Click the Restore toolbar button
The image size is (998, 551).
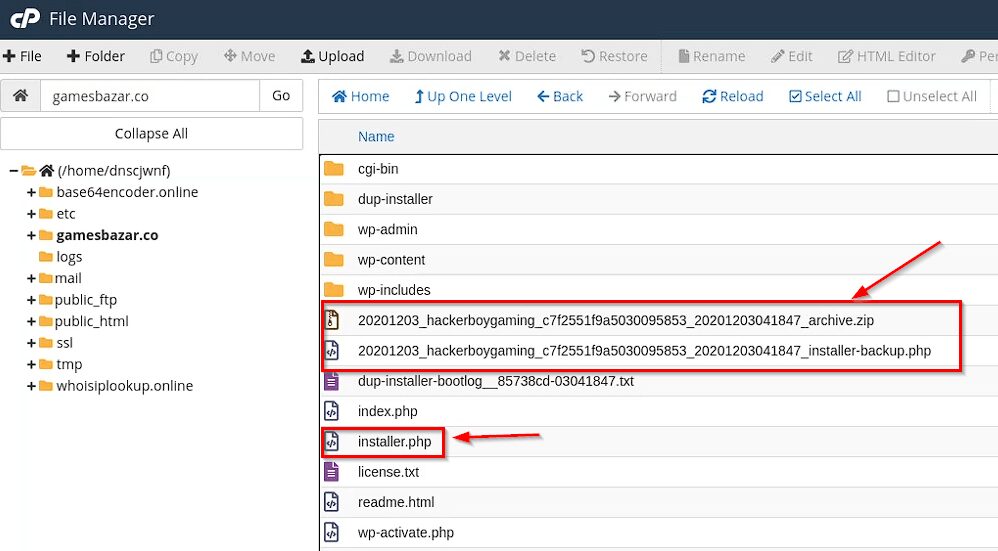click(614, 56)
